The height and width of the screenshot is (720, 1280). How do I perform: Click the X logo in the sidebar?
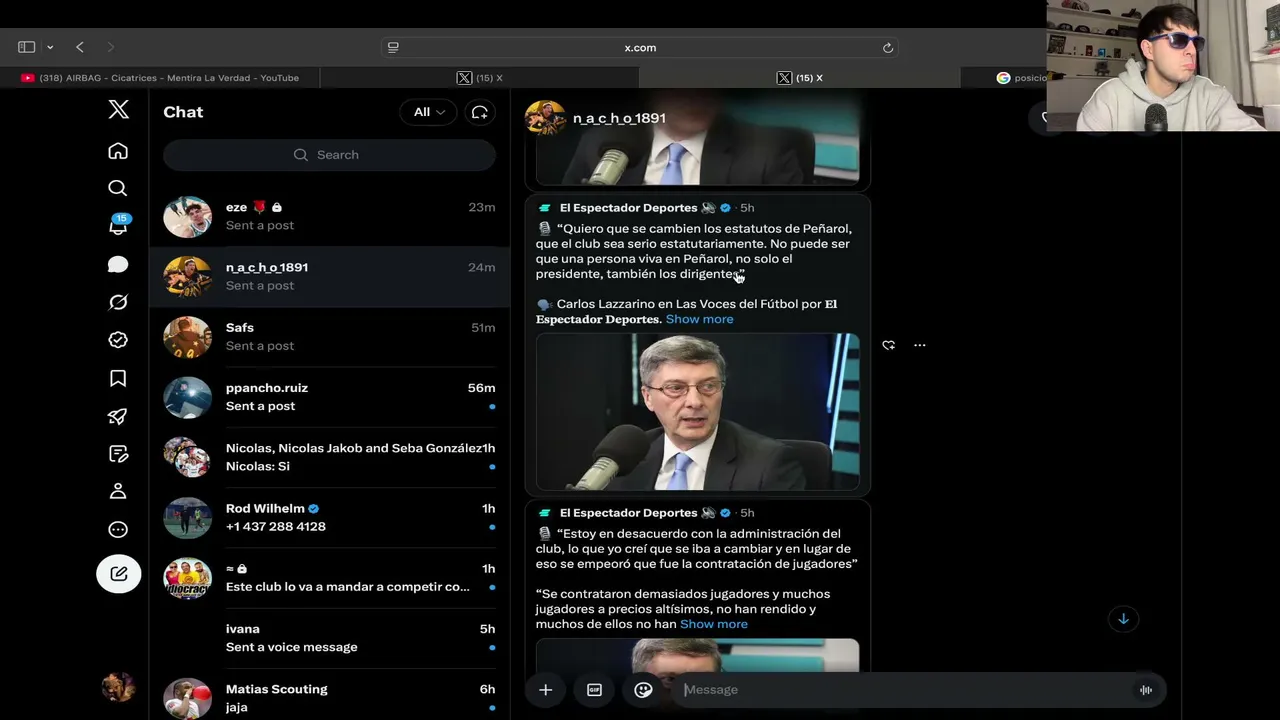[x=118, y=110]
